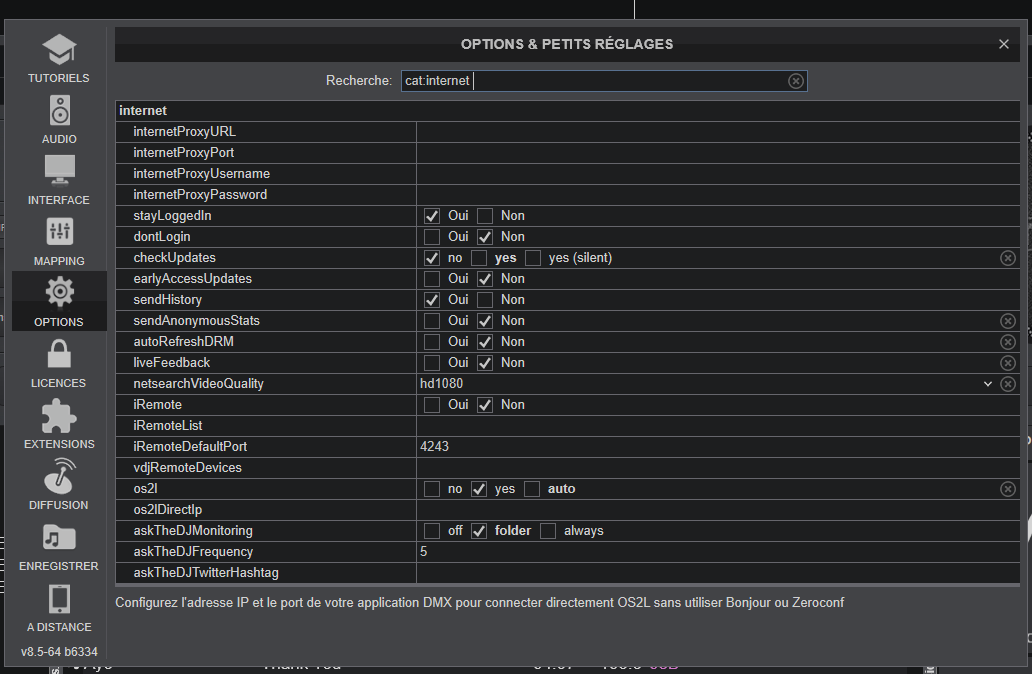Enable Oui for sendAnonymousStats

(432, 321)
